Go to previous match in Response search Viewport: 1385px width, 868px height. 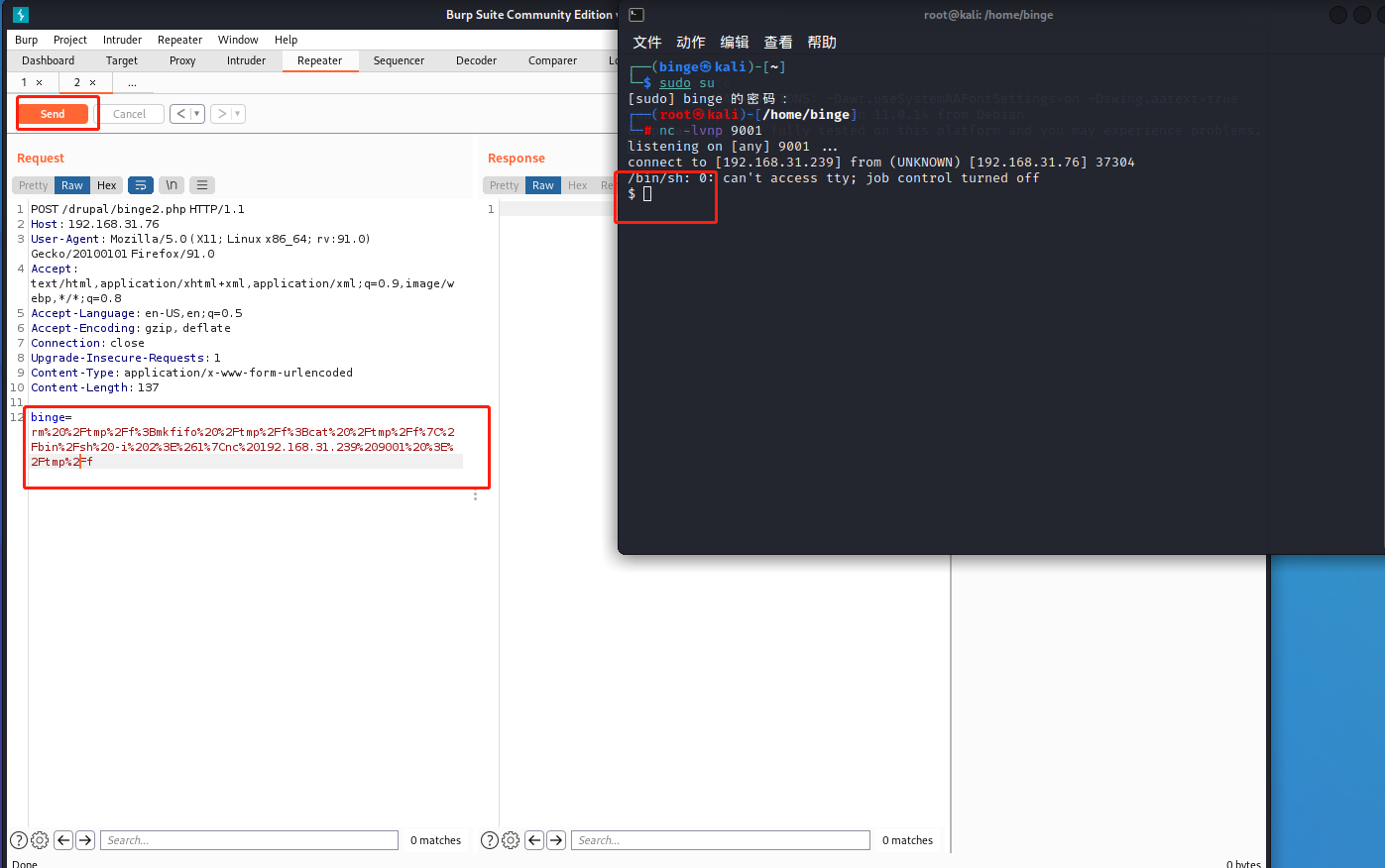point(534,840)
